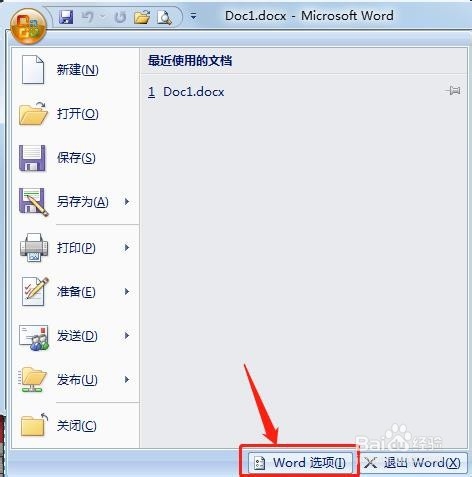472x477 pixels.
Task: Click the Undo arrow icon
Action: [88, 16]
